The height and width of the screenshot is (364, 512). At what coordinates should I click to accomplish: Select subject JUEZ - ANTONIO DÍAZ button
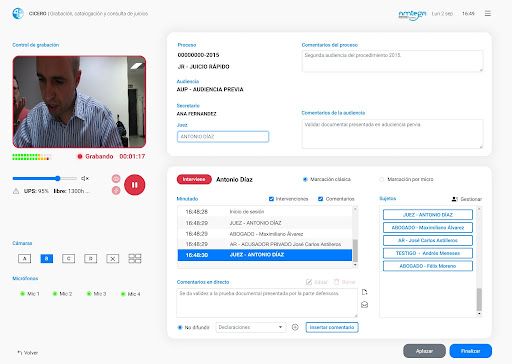pyautogui.click(x=428, y=215)
